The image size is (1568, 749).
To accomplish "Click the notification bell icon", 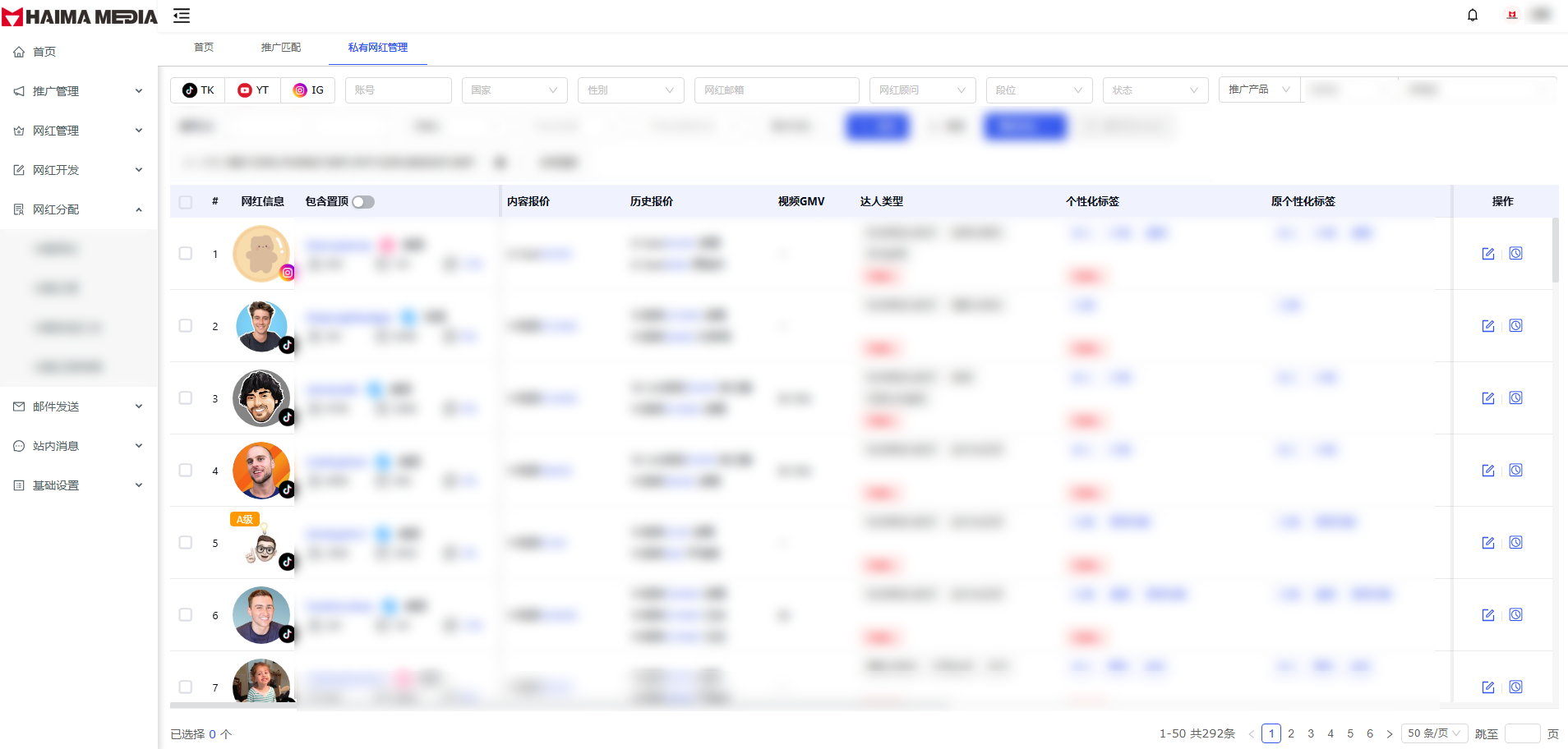I will coord(1472,16).
